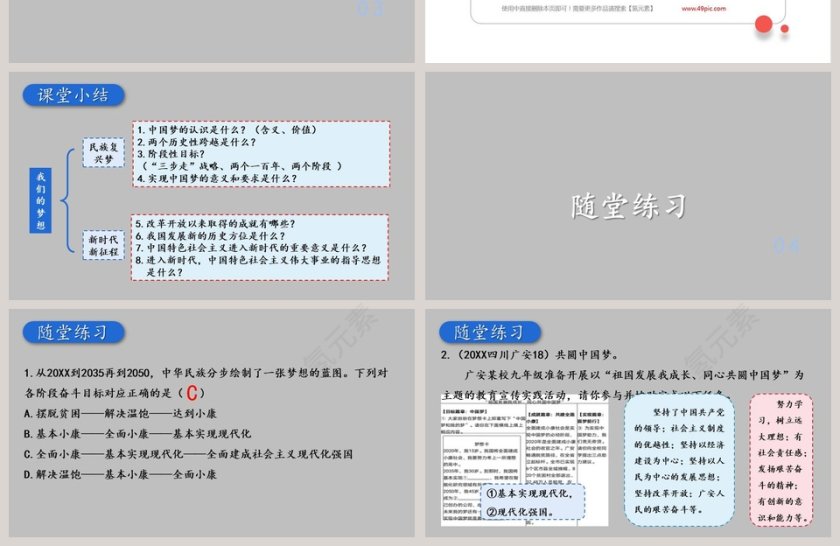
Task: Select line 3. 阶段性目标?
Action: click(x=171, y=154)
